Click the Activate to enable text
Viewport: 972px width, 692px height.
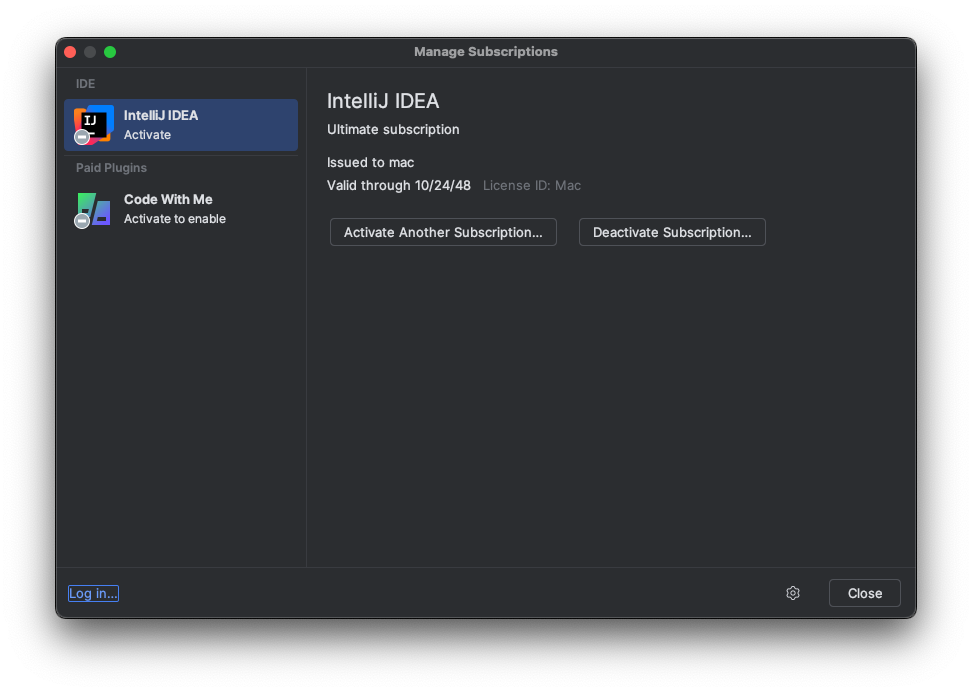click(174, 219)
